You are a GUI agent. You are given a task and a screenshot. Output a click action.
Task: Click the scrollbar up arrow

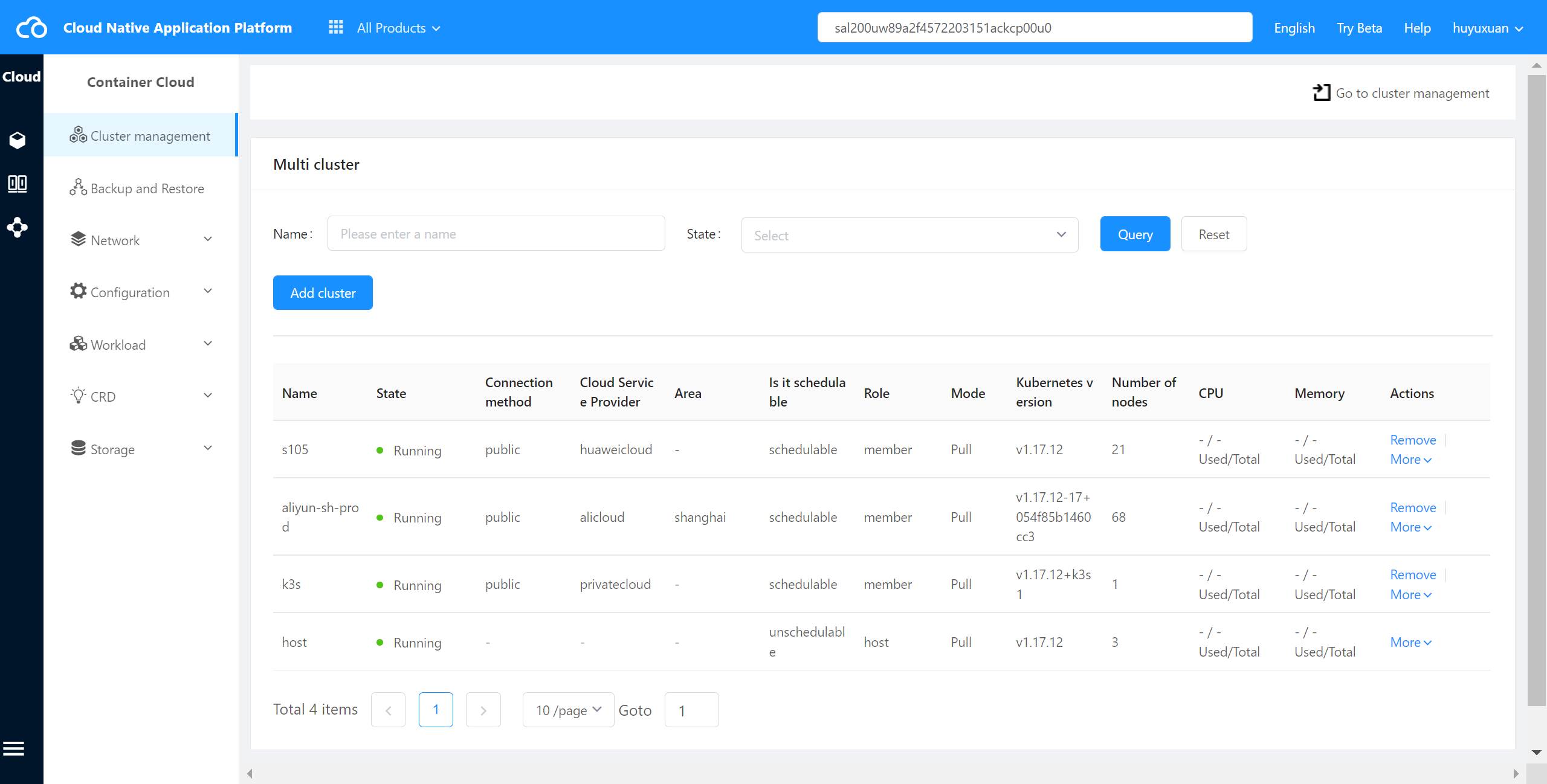[1536, 65]
